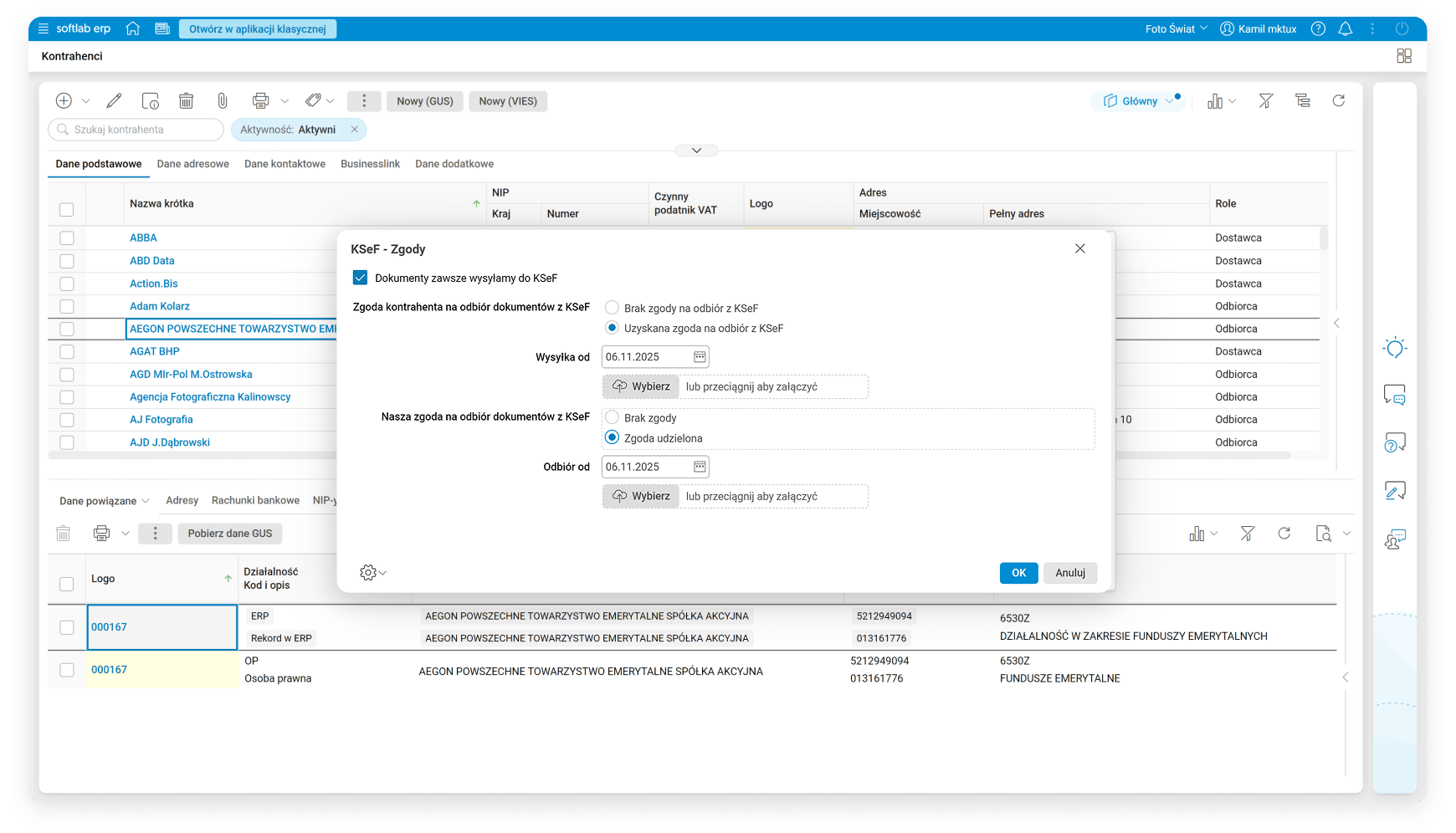The width and height of the screenshot is (1456, 833).
Task: Uncheck Dokumenty zawsze wysyłamy do KSeF
Action: 361,278
